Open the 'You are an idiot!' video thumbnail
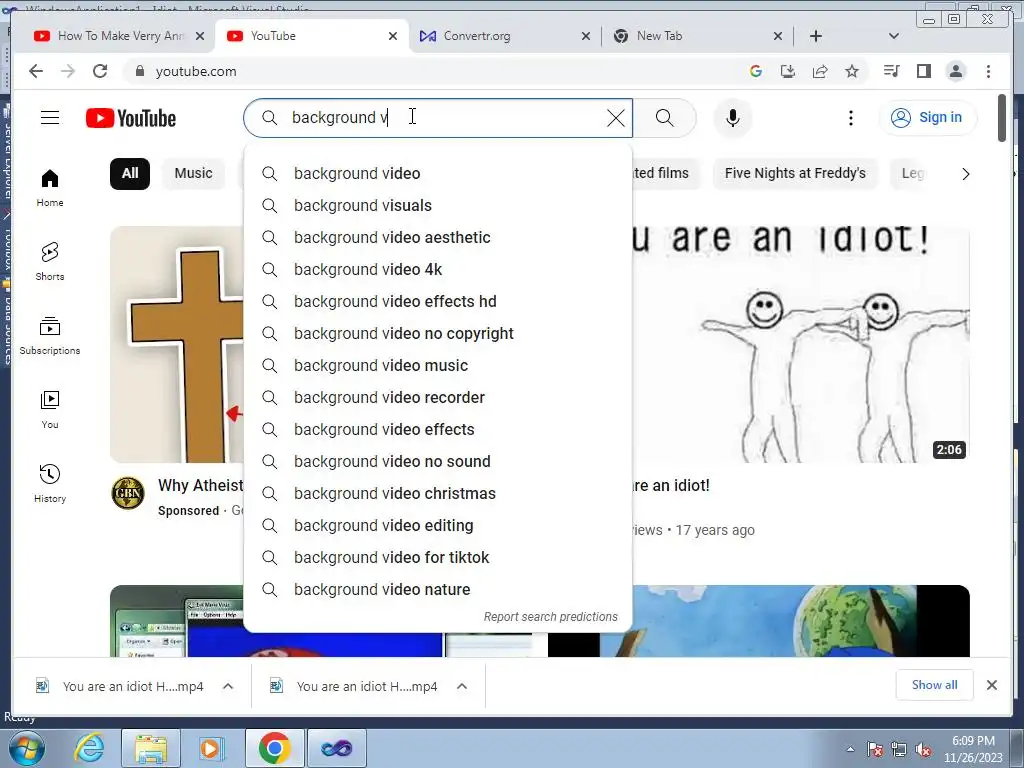 (x=801, y=344)
